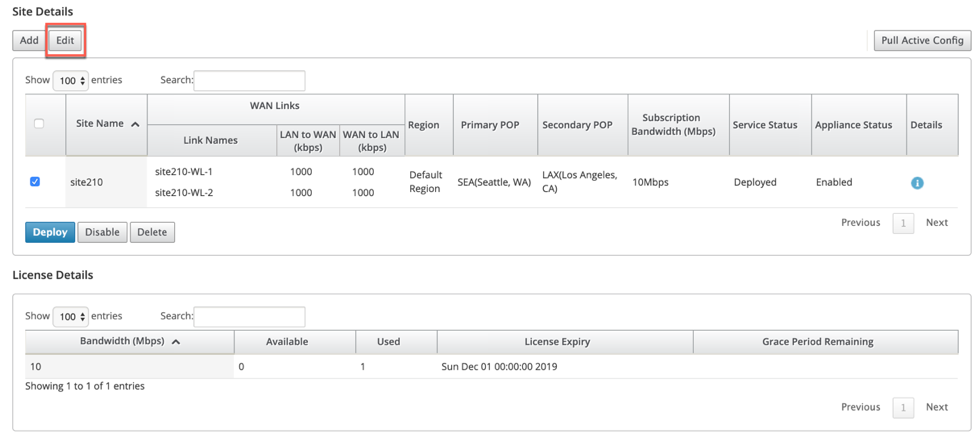Go to Previous page in Site Details

click(860, 222)
